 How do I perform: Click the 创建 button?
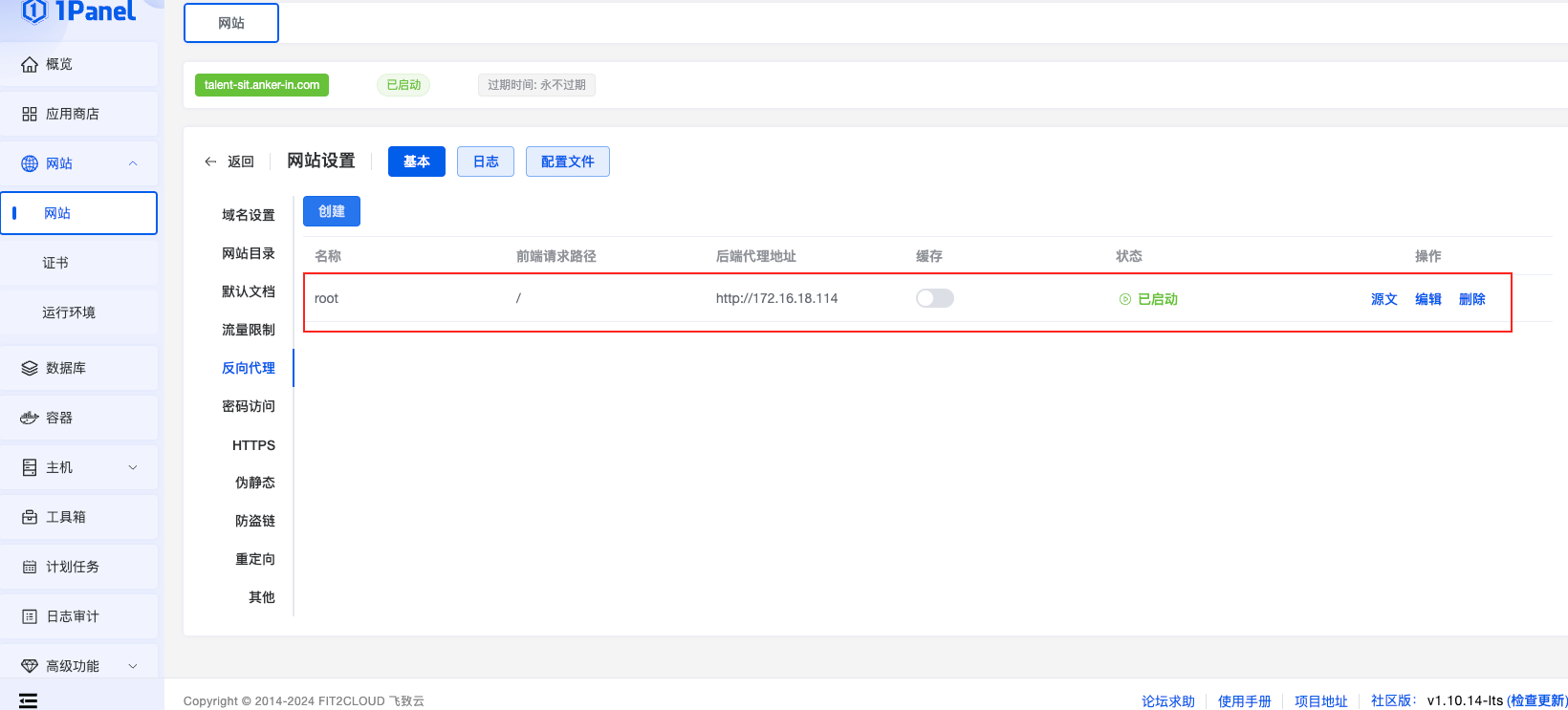click(x=331, y=211)
